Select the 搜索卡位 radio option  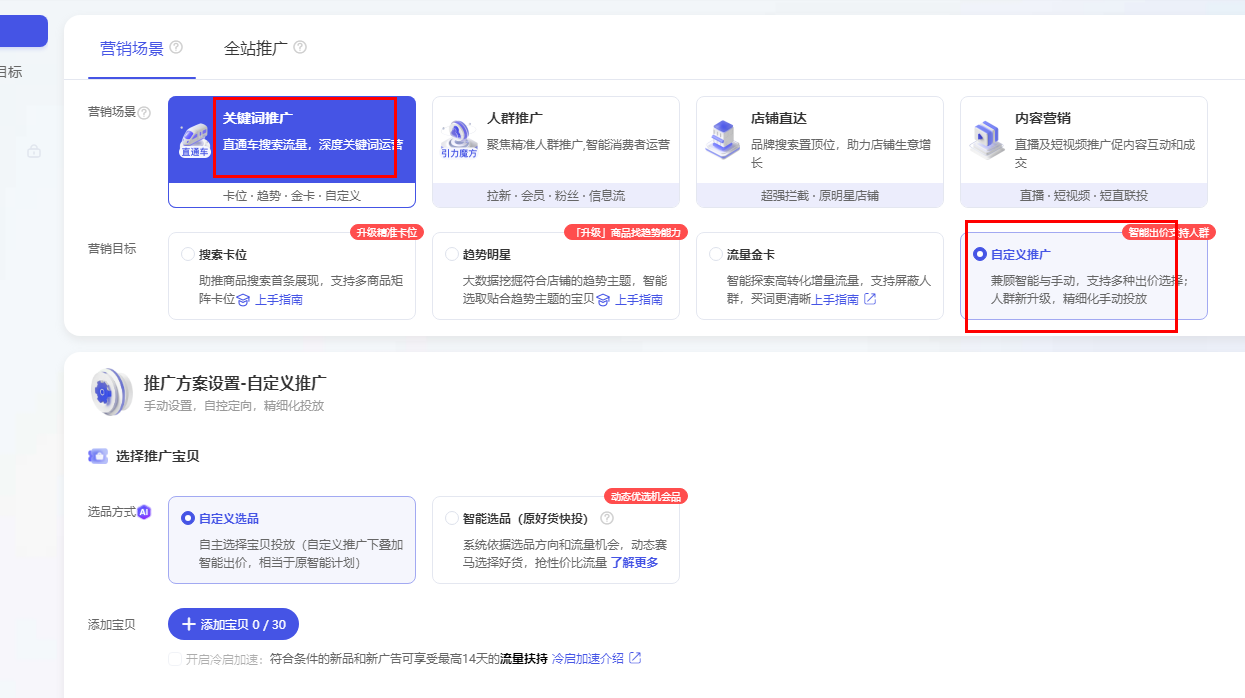(188, 255)
